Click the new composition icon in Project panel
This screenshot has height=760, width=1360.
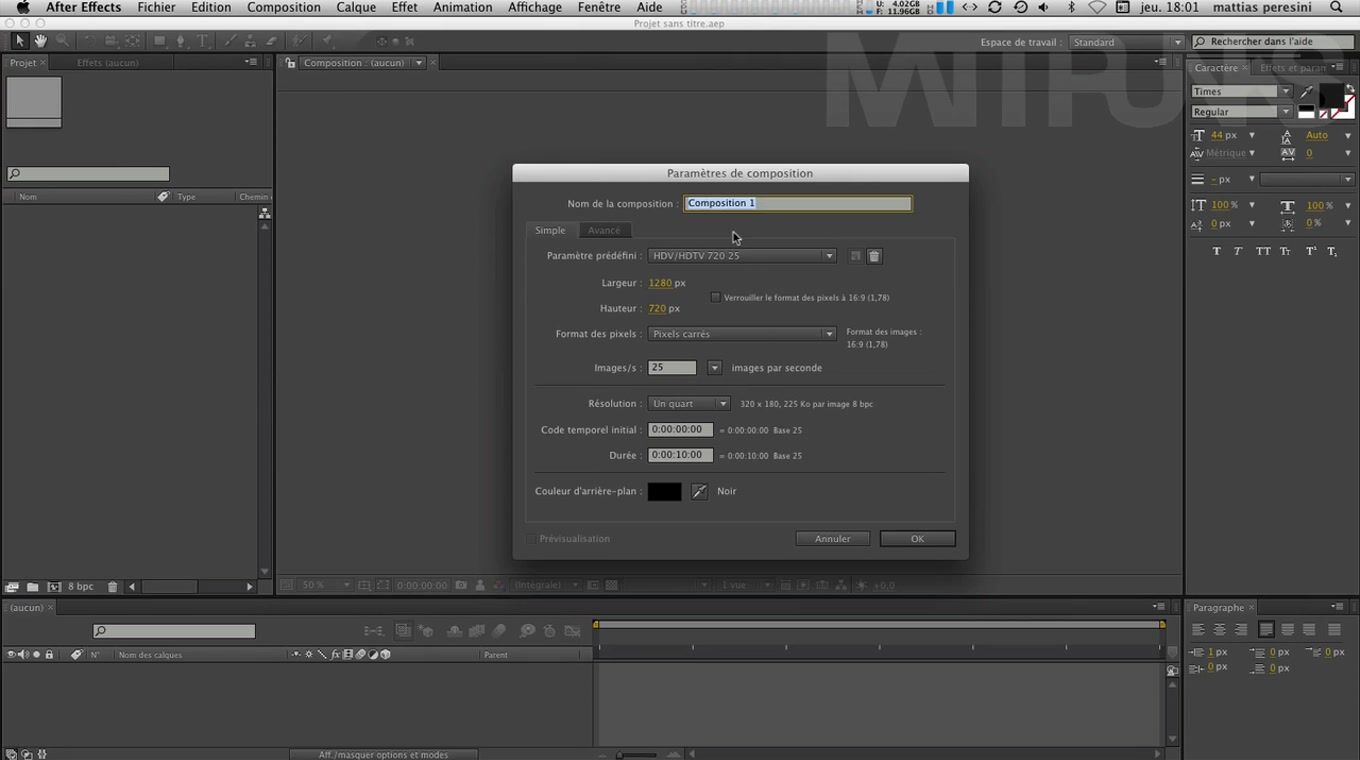(x=54, y=587)
